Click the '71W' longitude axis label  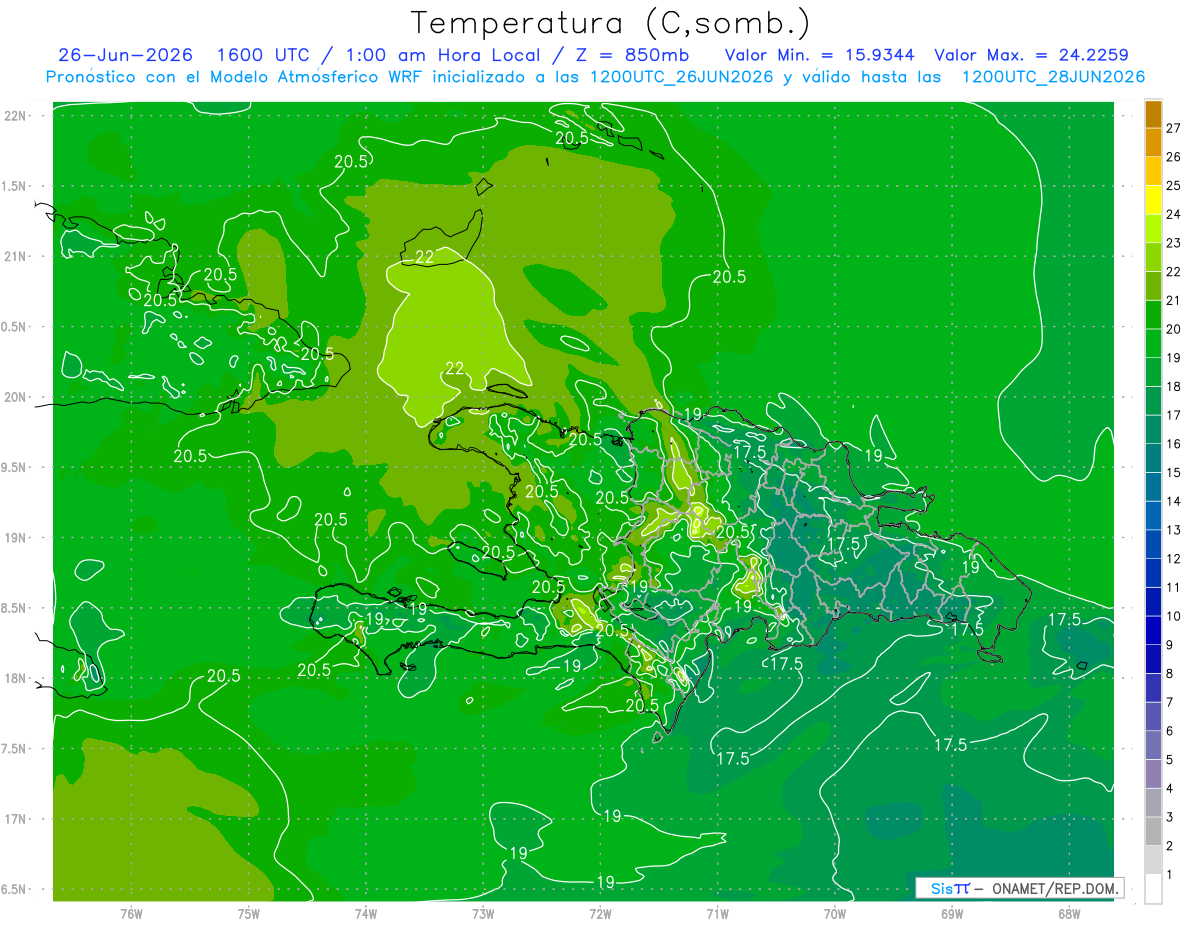[717, 913]
